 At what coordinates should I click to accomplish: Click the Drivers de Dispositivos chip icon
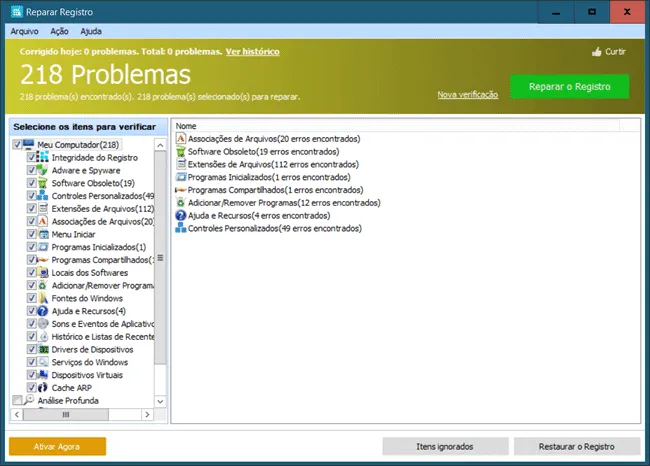click(43, 350)
